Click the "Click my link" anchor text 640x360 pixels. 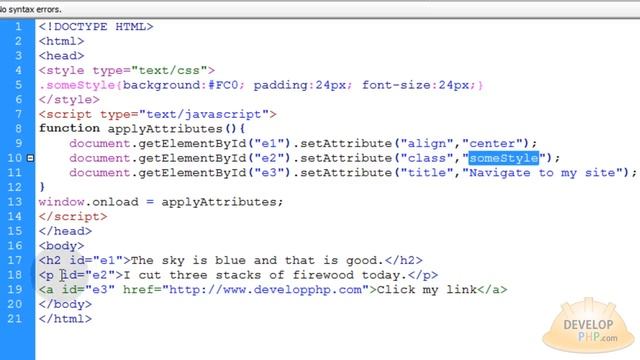tap(427, 289)
